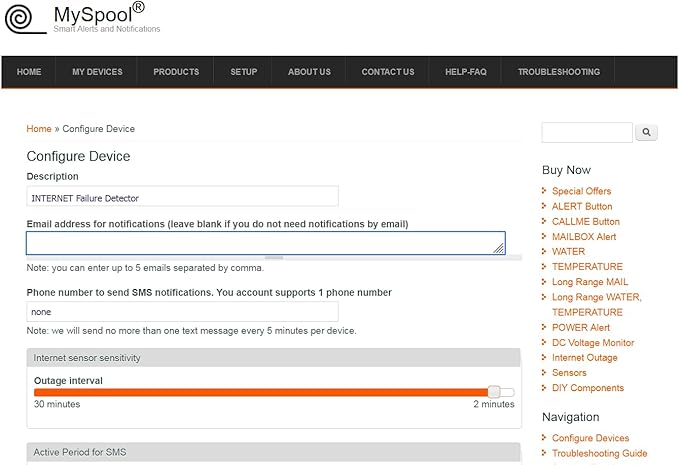Open Configure Devices navigation link
This screenshot has height=465, width=679.
590,438
